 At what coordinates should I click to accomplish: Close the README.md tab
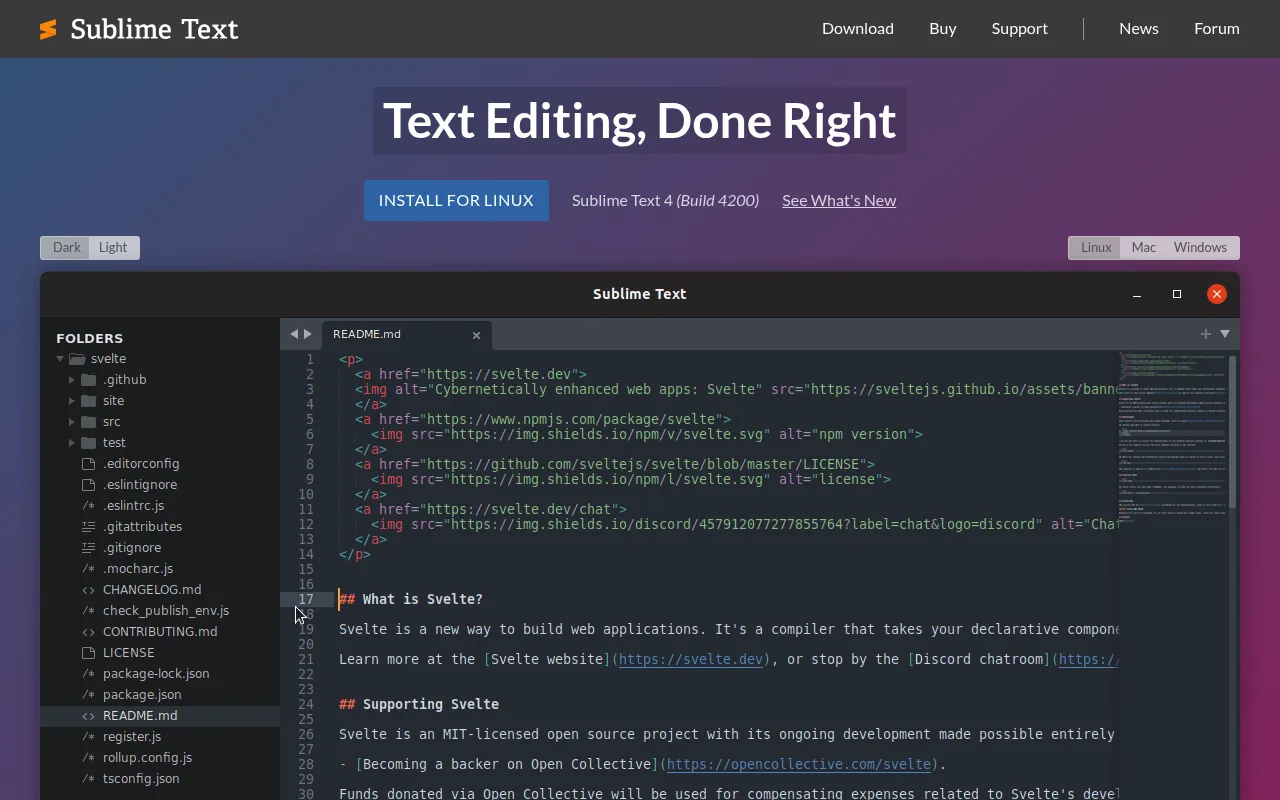(477, 335)
